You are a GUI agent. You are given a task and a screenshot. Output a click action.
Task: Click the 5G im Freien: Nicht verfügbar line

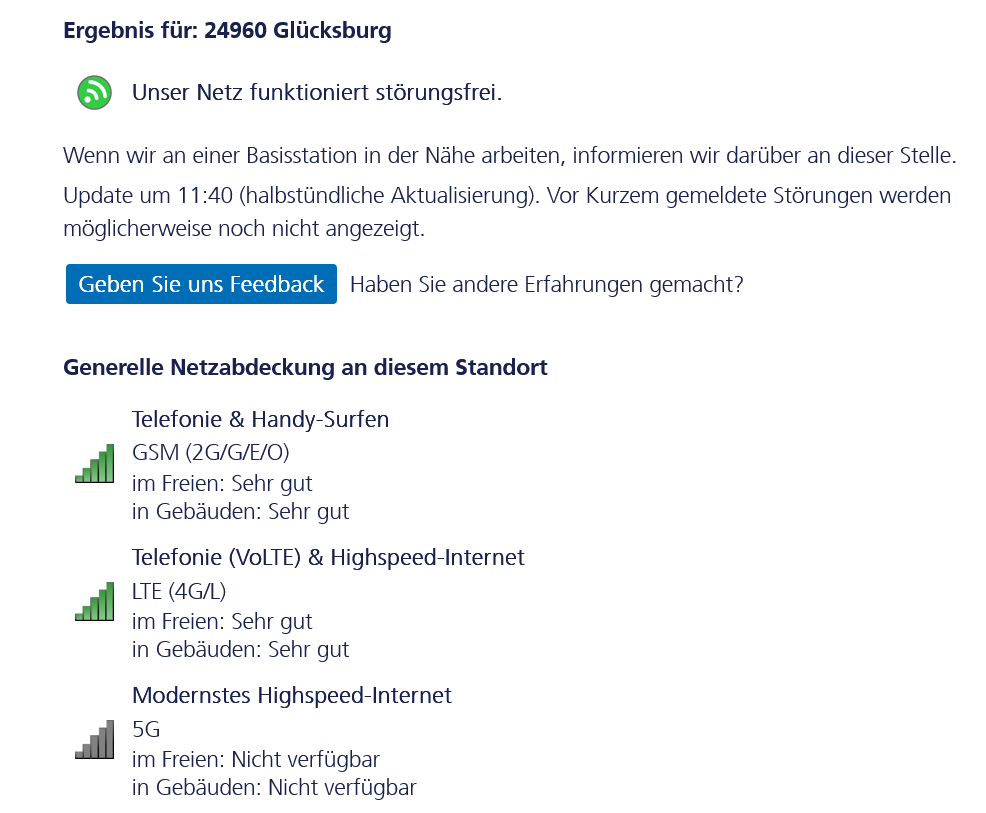(x=256, y=760)
